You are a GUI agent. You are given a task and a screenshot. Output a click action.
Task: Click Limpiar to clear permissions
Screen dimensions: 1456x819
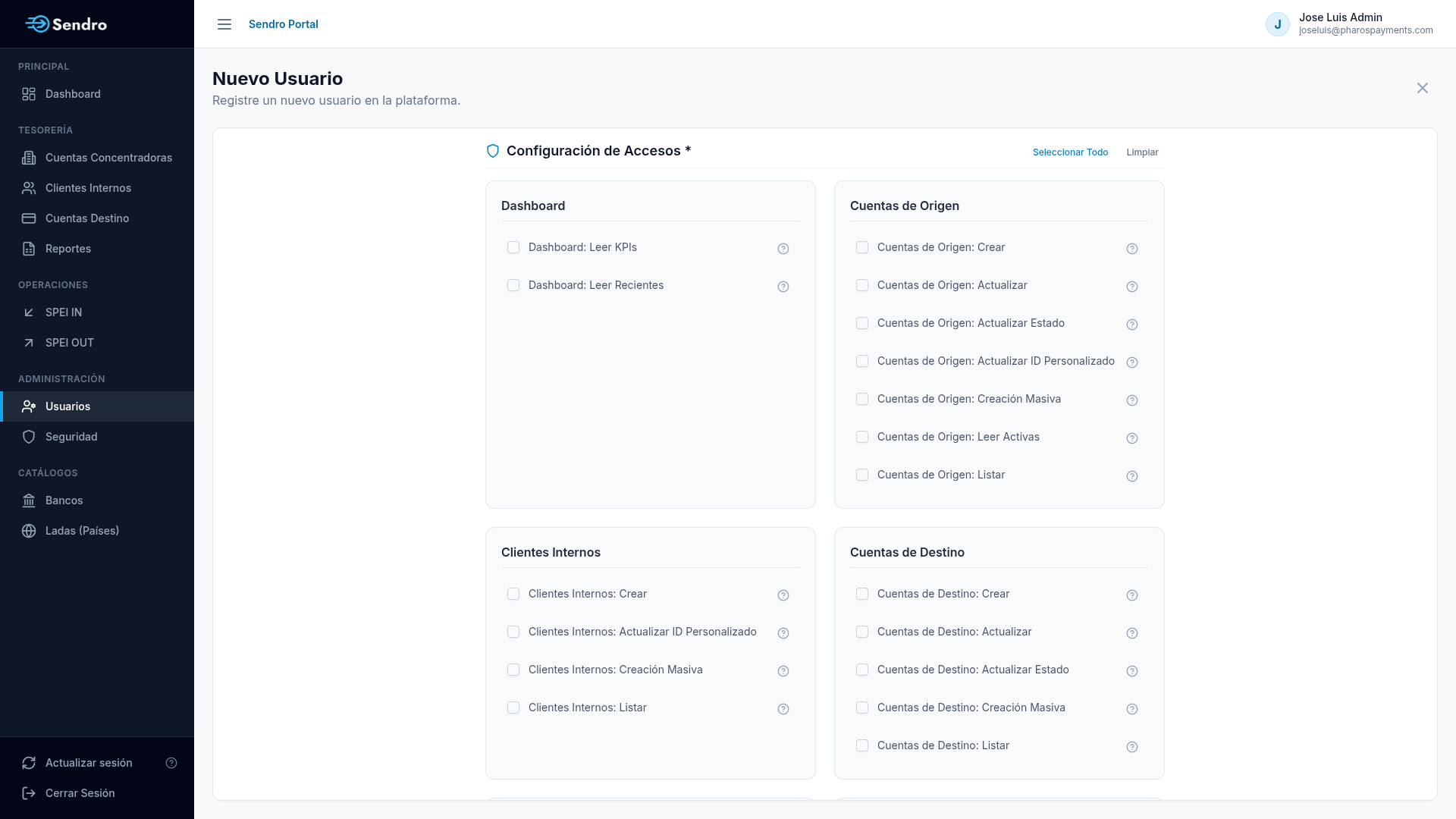[x=1142, y=152]
